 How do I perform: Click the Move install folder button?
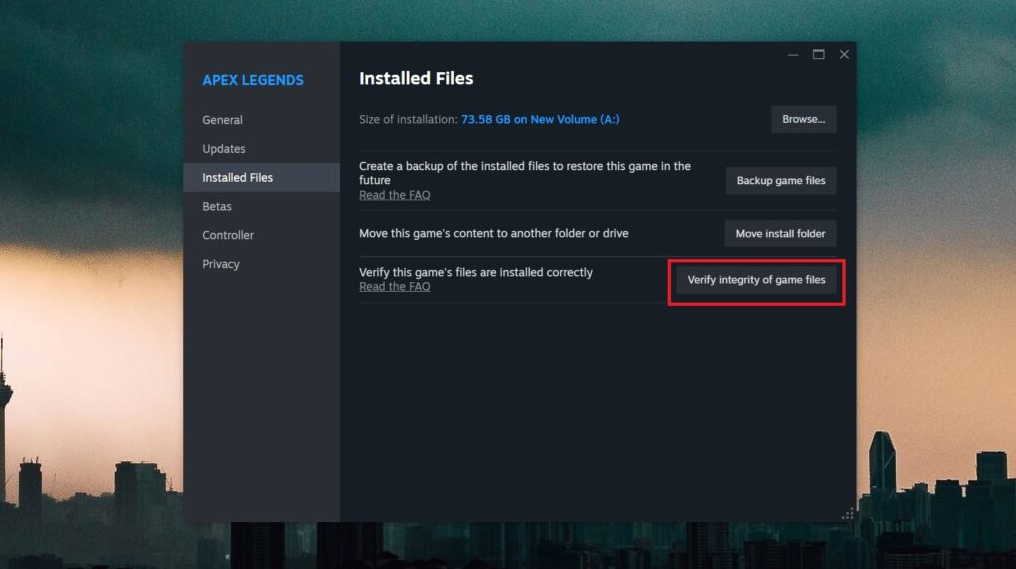click(780, 234)
